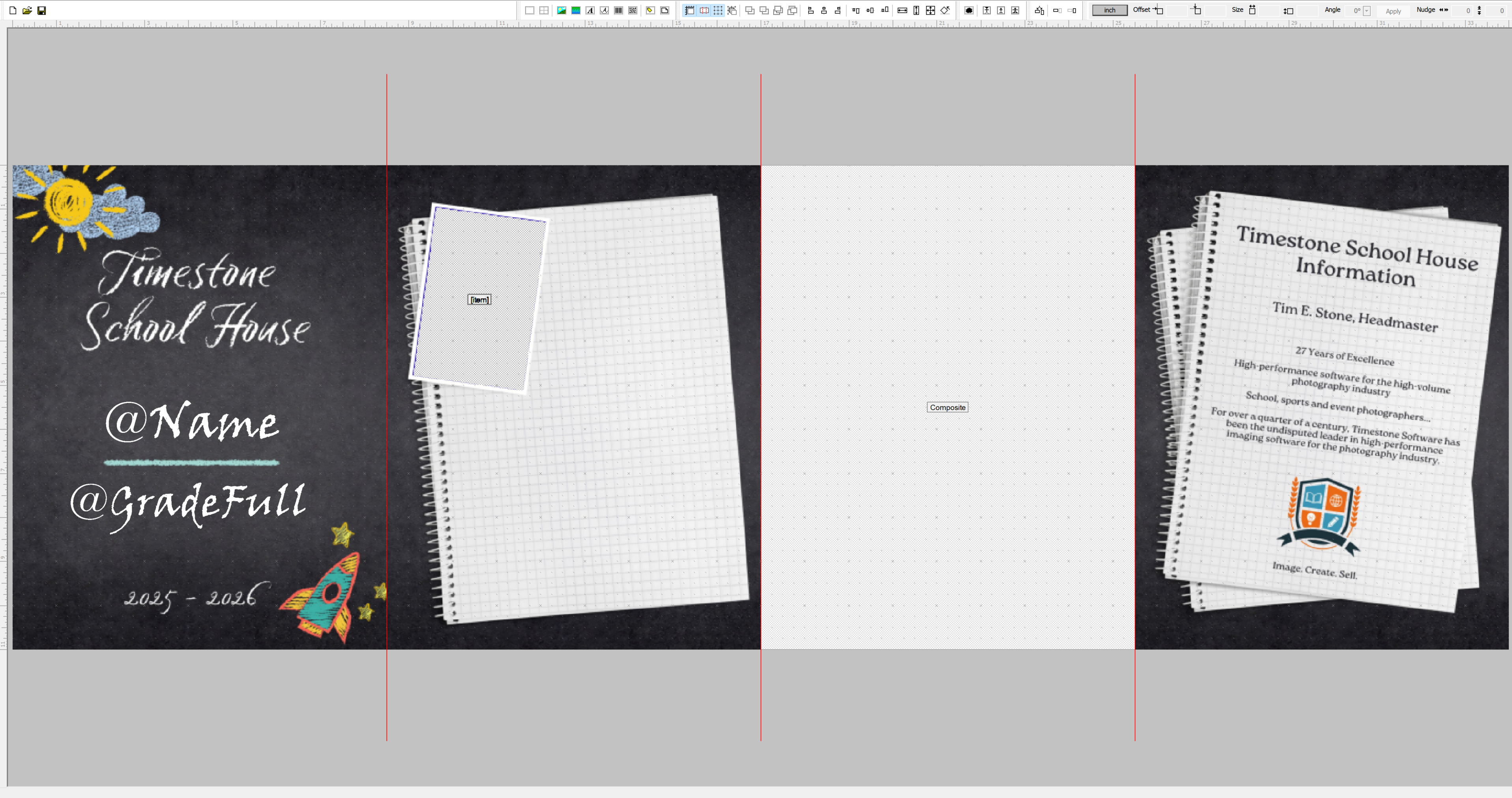Viewport: 1512px width, 798px height.
Task: Click the align vertical middles icon
Action: pyautogui.click(x=870, y=10)
